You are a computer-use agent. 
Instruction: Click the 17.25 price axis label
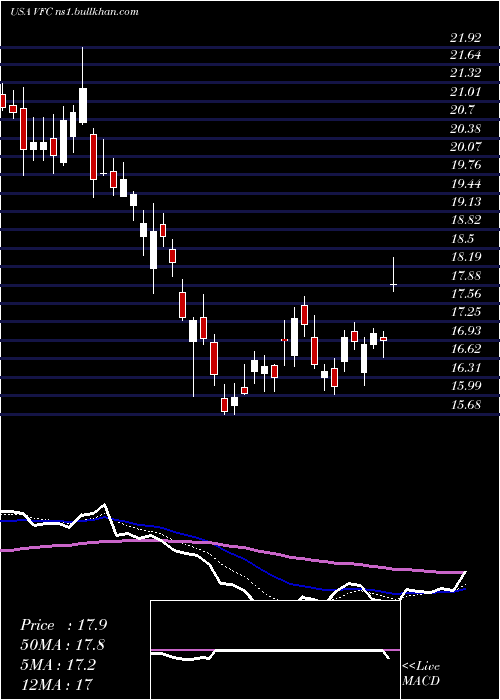[465, 312]
